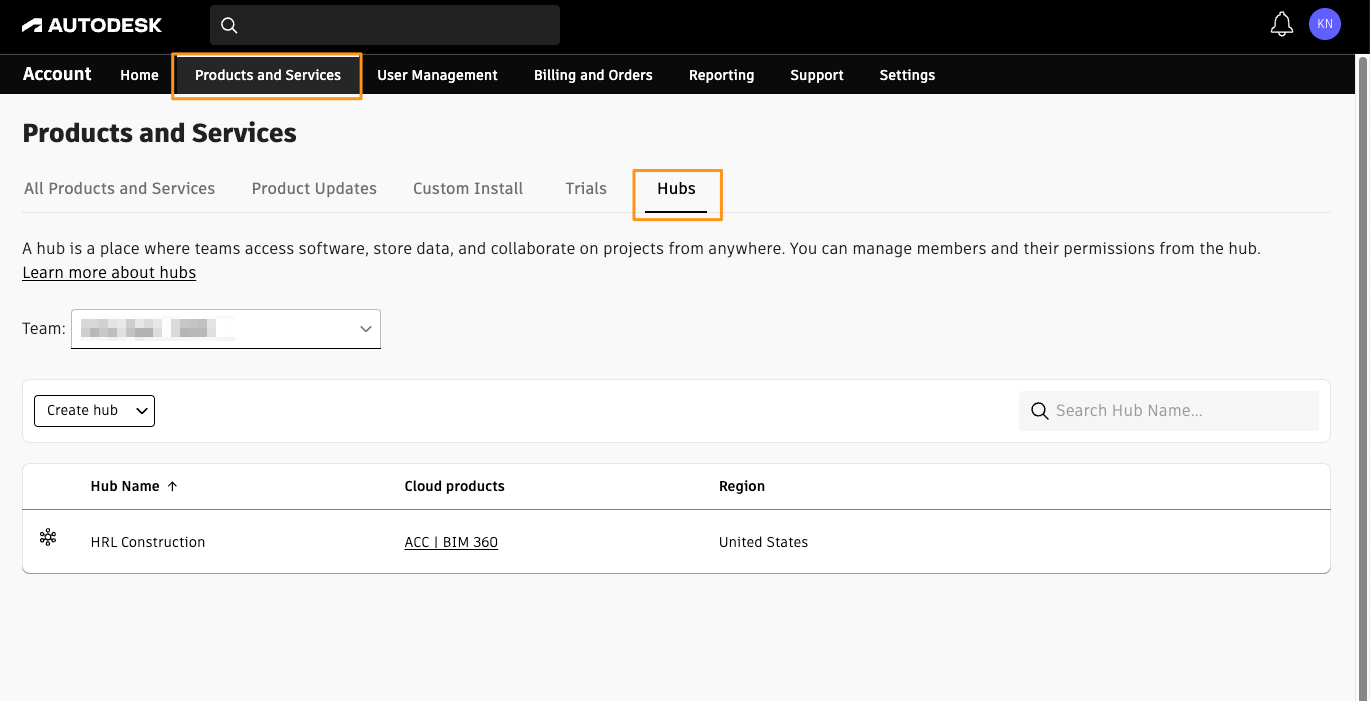Click the magnifier icon in top search bar
Image resolution: width=1370 pixels, height=701 pixels.
pyautogui.click(x=229, y=25)
